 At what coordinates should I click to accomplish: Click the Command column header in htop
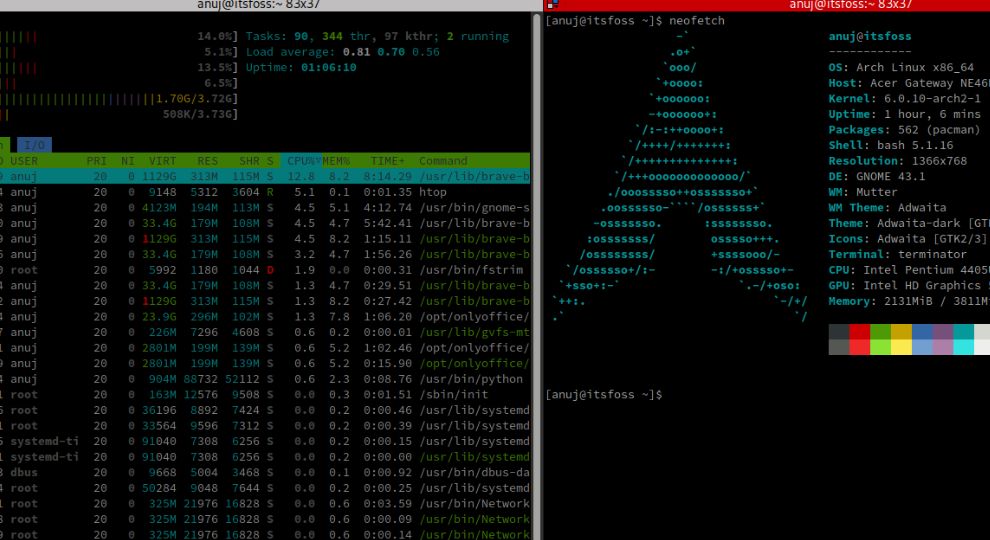point(443,161)
